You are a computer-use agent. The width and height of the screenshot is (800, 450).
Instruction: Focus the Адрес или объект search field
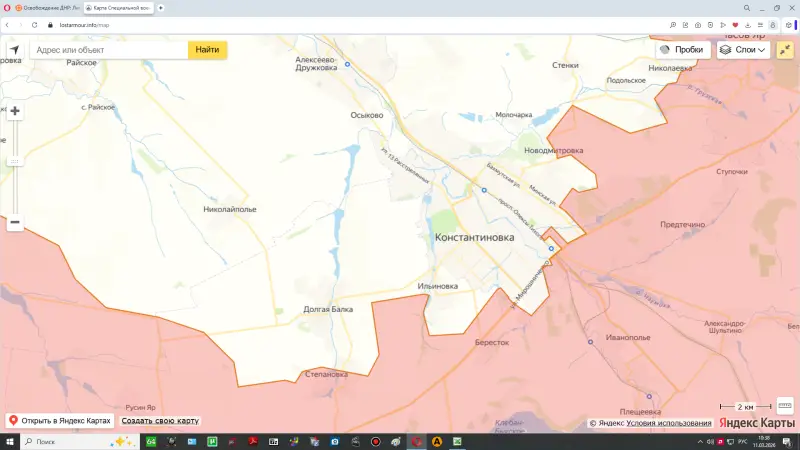(x=108, y=49)
